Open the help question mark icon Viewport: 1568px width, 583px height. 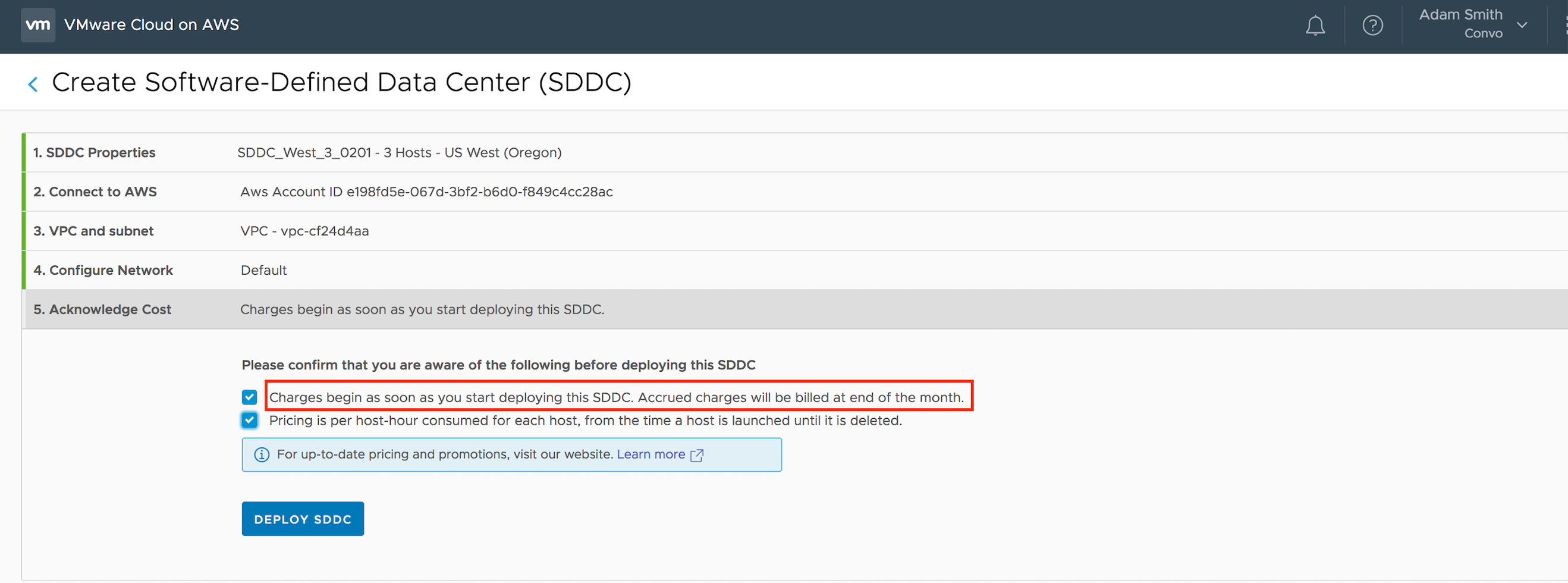(1372, 26)
